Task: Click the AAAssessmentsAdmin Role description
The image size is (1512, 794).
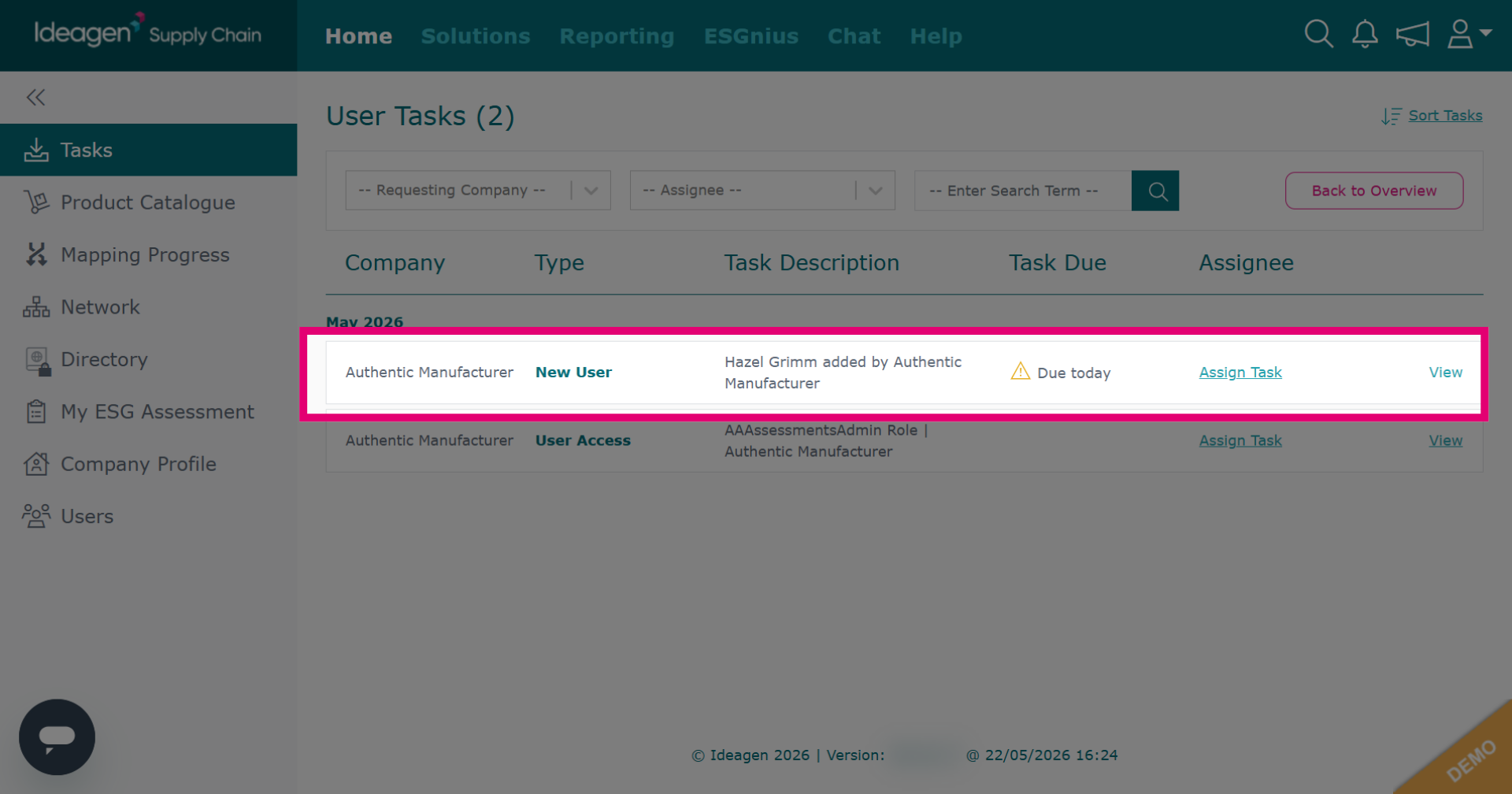Action: coord(826,441)
